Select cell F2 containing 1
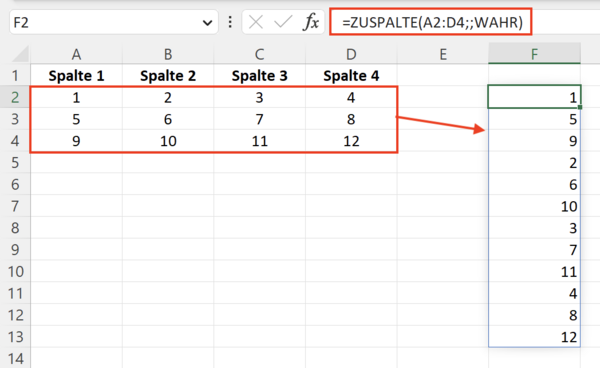 534,97
